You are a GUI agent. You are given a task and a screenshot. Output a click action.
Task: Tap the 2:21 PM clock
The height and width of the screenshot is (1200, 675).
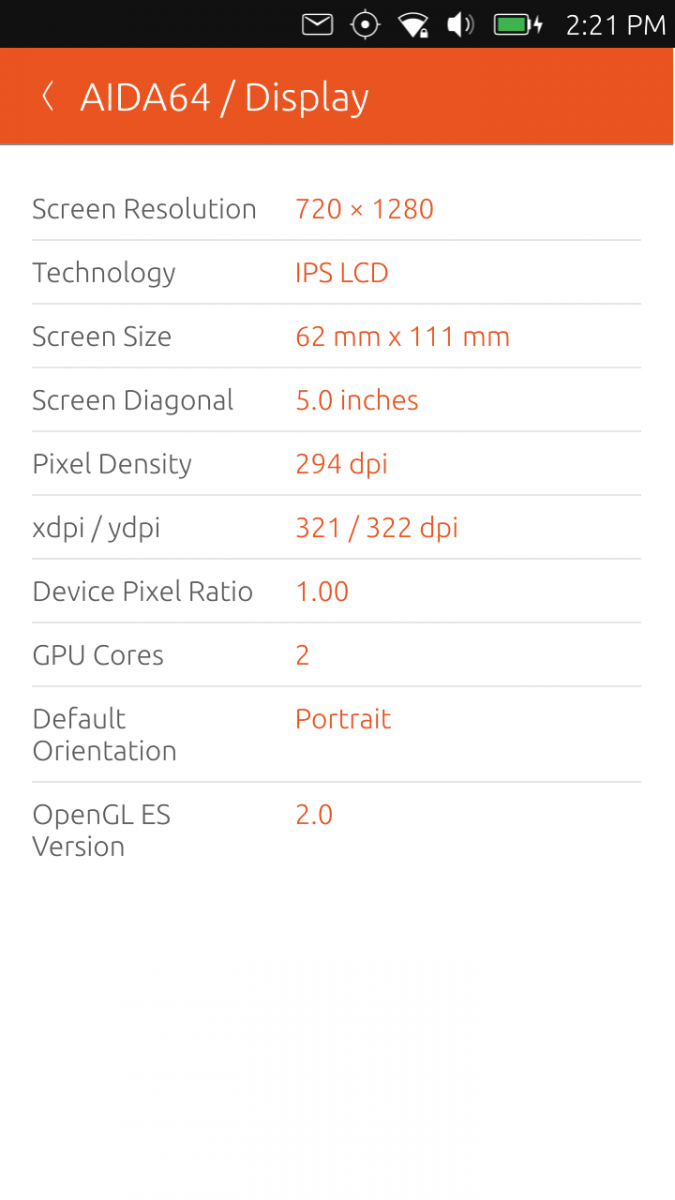615,25
